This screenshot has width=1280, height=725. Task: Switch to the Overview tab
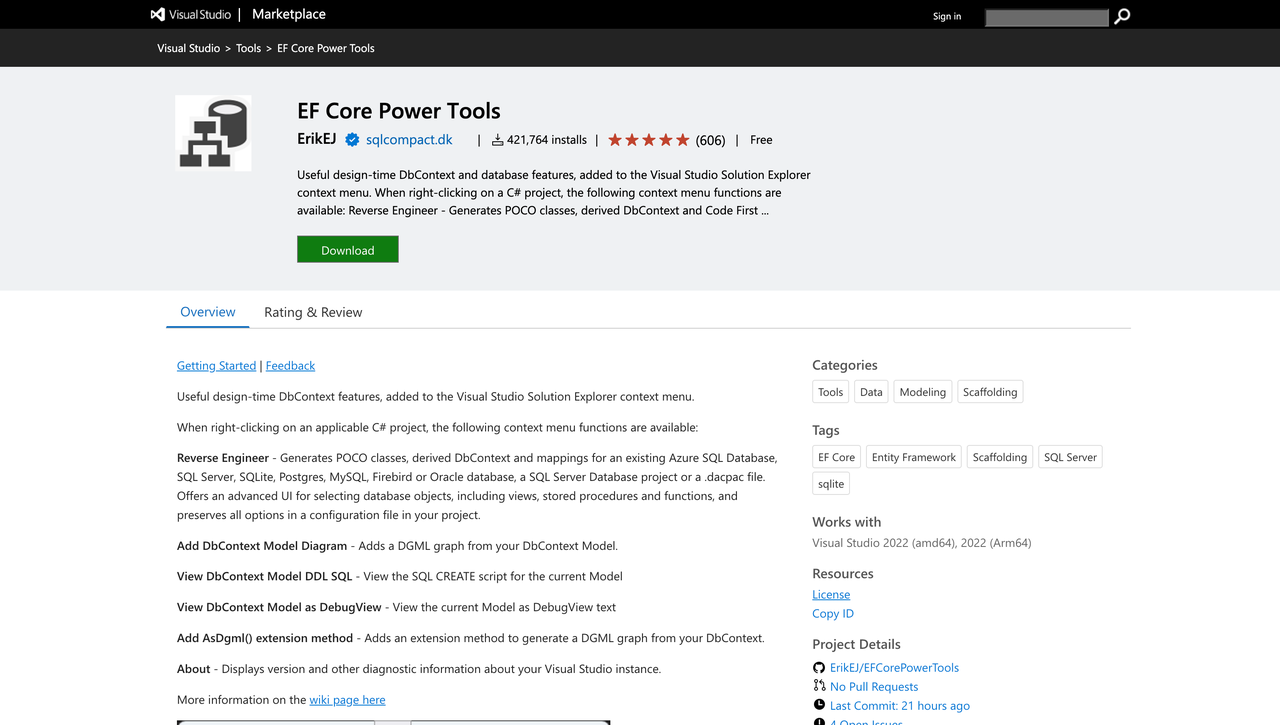coord(208,312)
